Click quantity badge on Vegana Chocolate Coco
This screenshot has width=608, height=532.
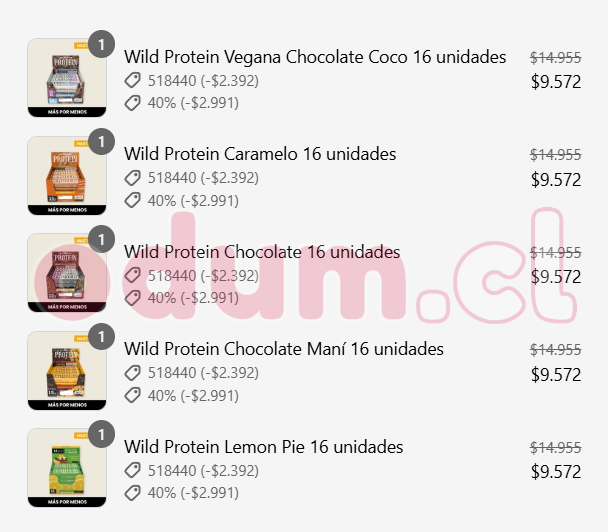coord(101,44)
